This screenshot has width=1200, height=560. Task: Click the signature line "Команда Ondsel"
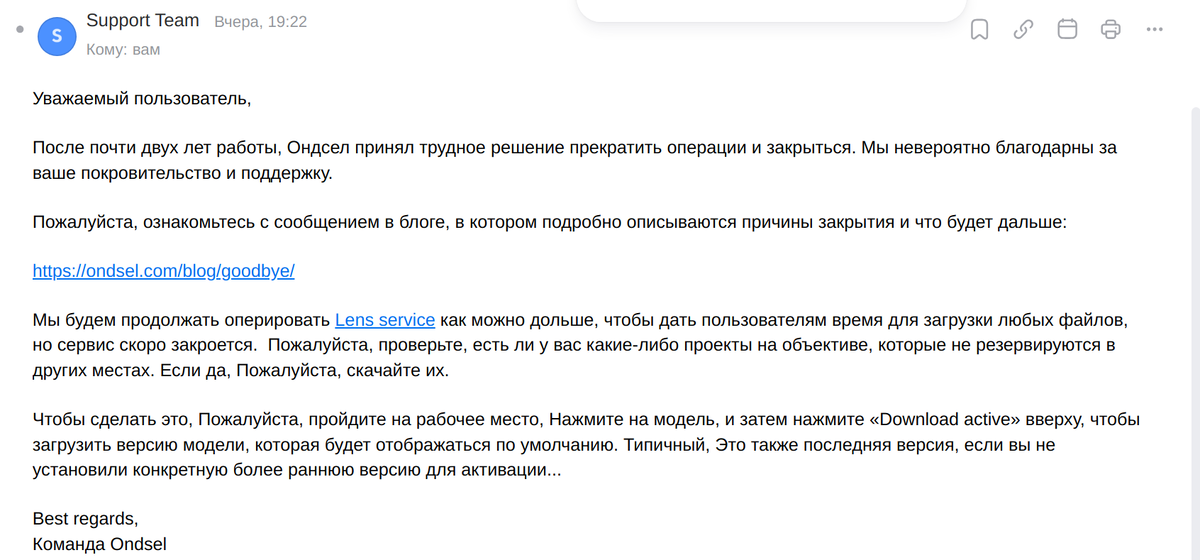click(99, 544)
